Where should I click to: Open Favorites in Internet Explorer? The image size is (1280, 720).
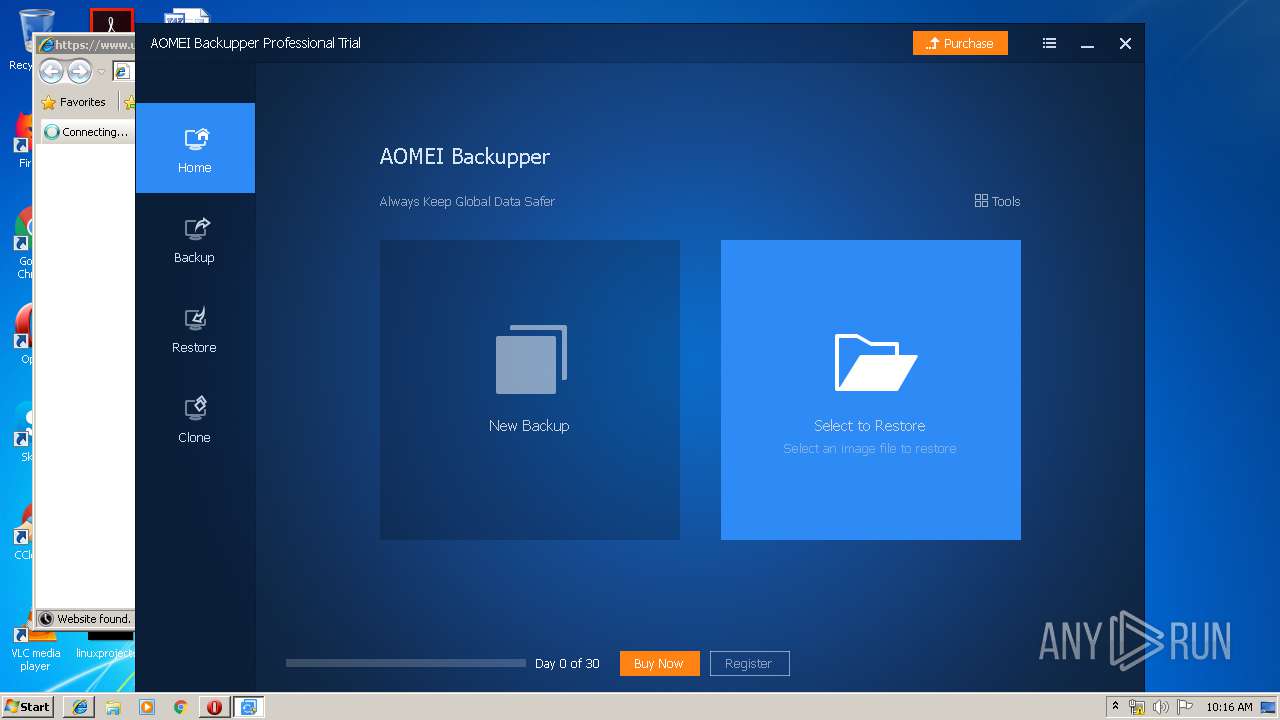(74, 102)
